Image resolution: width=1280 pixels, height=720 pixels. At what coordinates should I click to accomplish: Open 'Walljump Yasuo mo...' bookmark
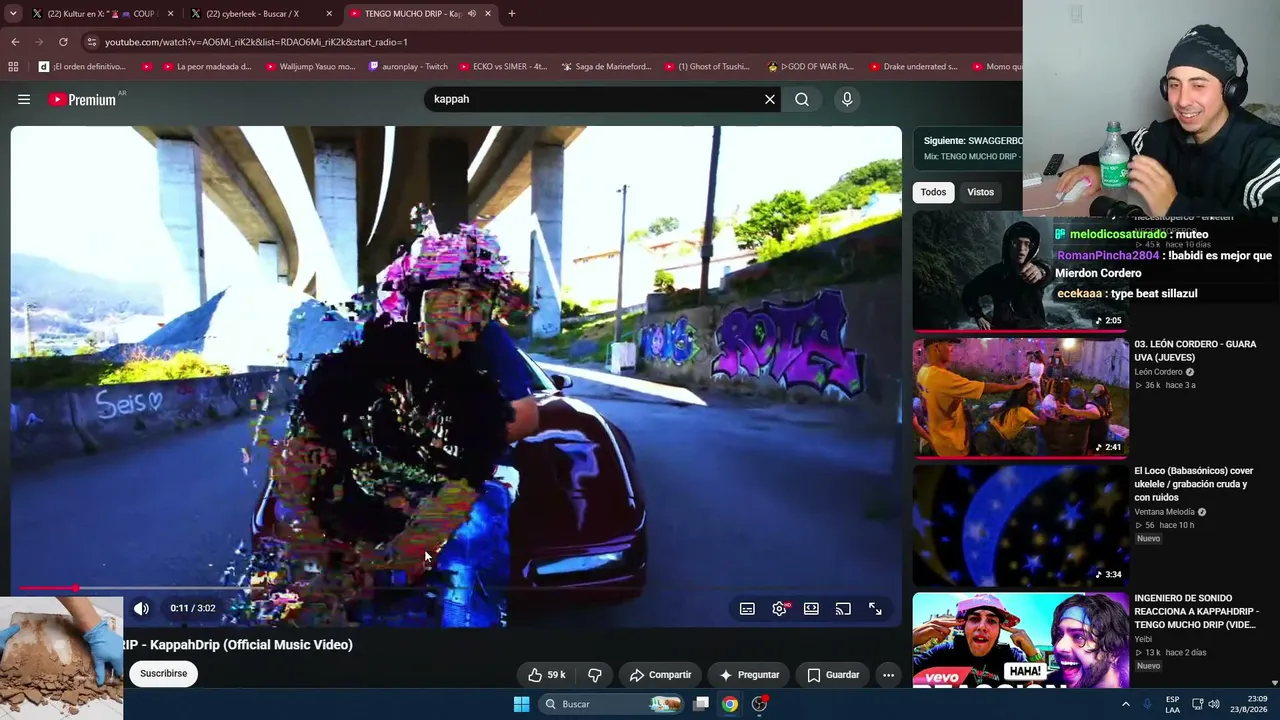(311, 67)
